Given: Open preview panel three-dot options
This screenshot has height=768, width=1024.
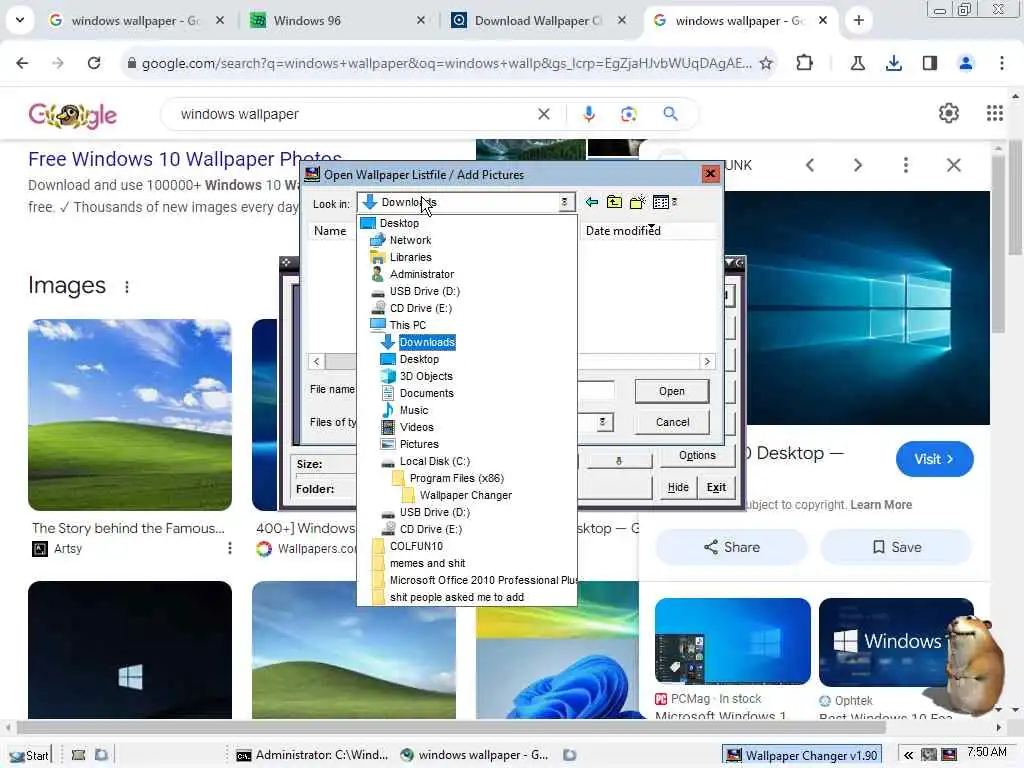Looking at the screenshot, I should (905, 165).
